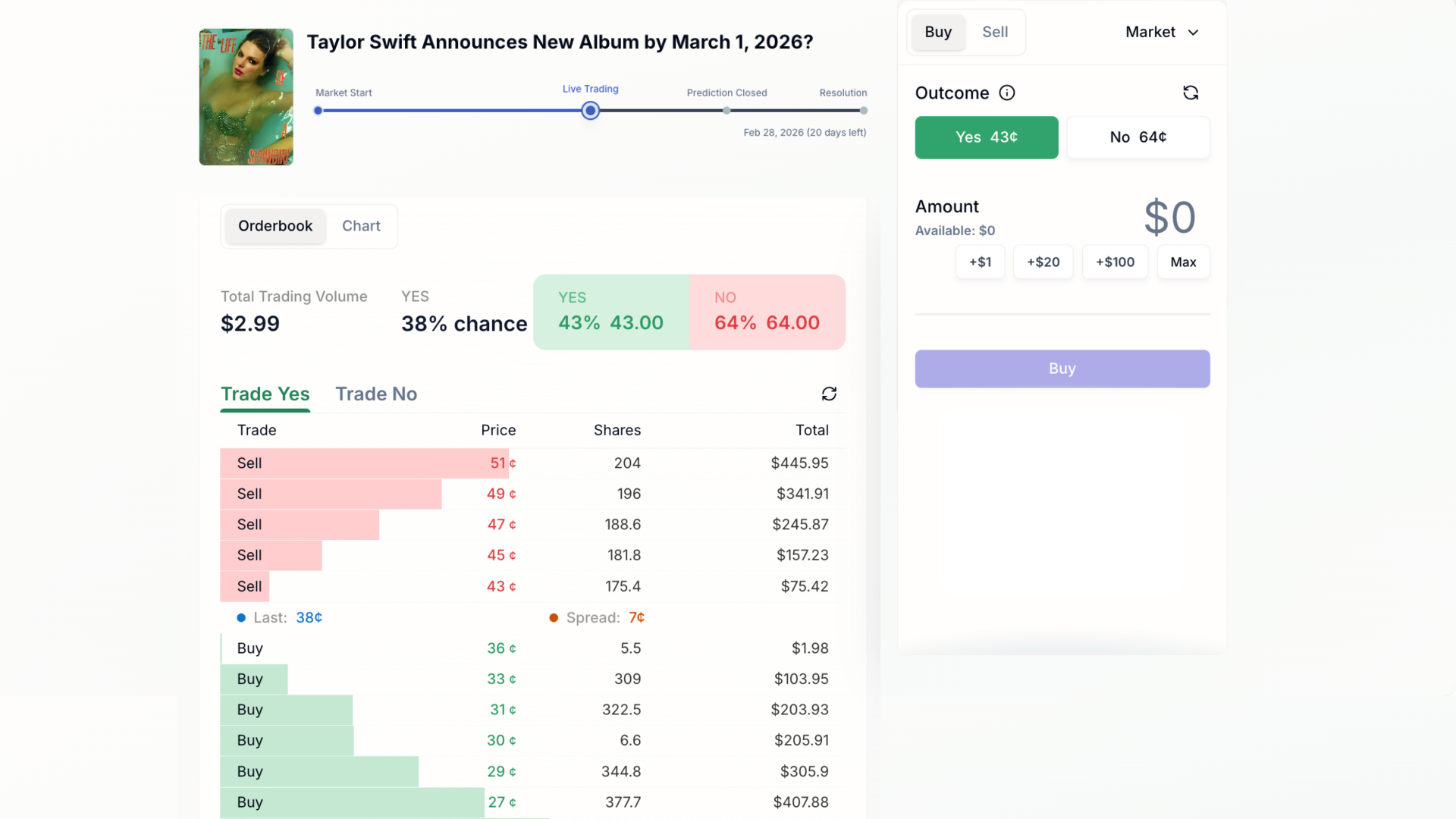
Task: Switch to Sell mode
Action: (994, 32)
